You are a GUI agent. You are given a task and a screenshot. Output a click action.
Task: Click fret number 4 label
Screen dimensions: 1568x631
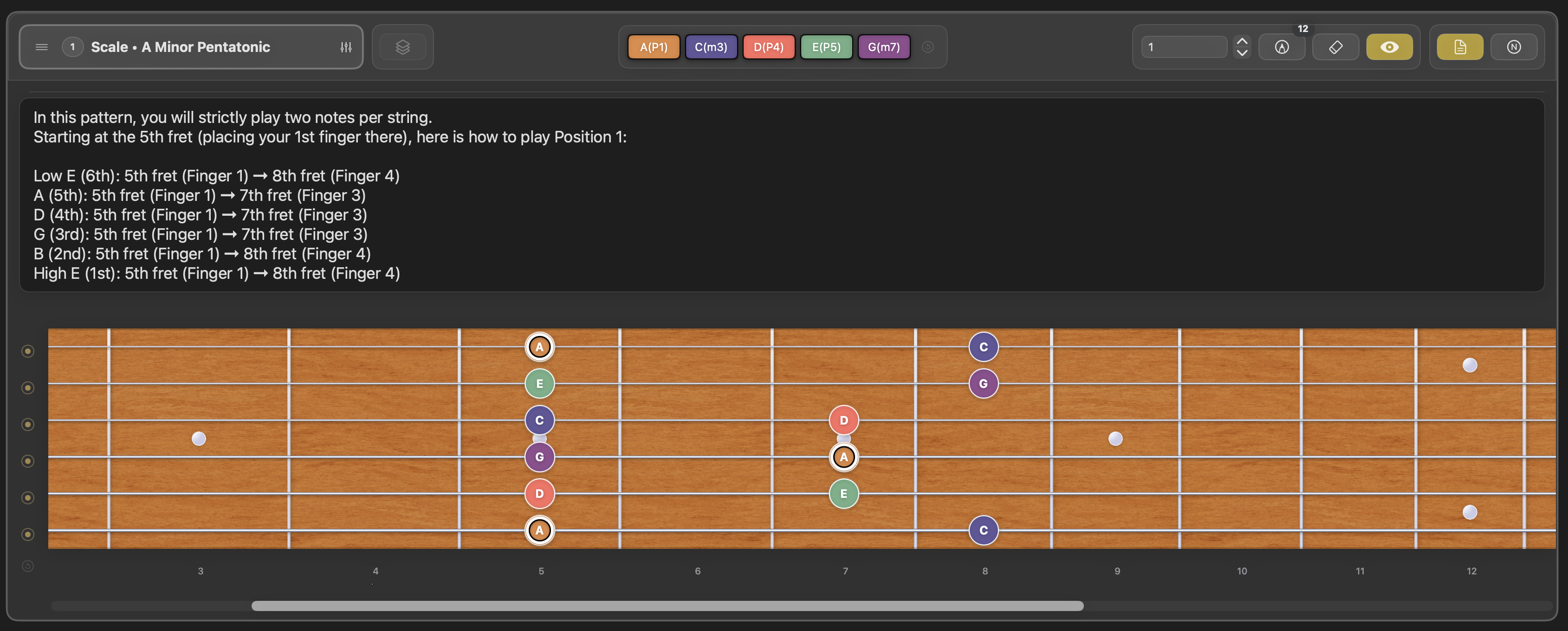376,571
